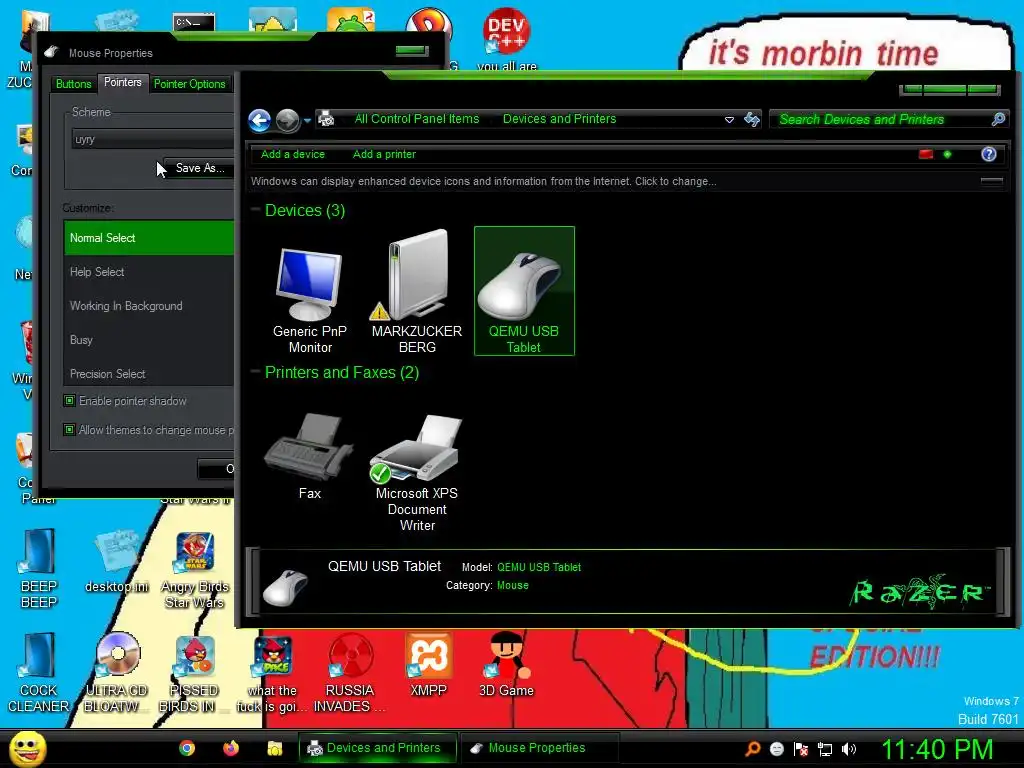
Task: Click Add a device
Action: click(293, 154)
